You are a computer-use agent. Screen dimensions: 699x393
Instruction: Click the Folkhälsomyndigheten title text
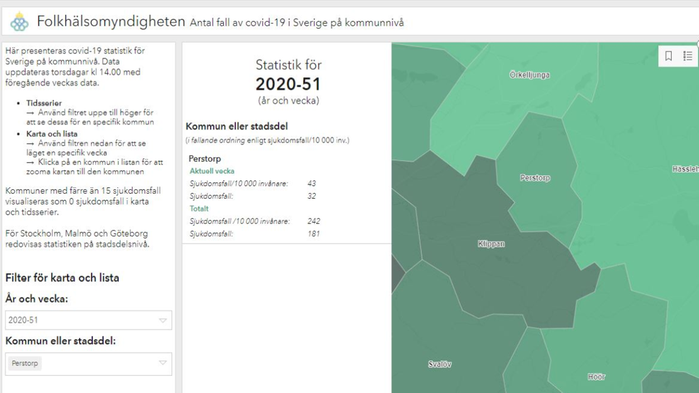(111, 21)
